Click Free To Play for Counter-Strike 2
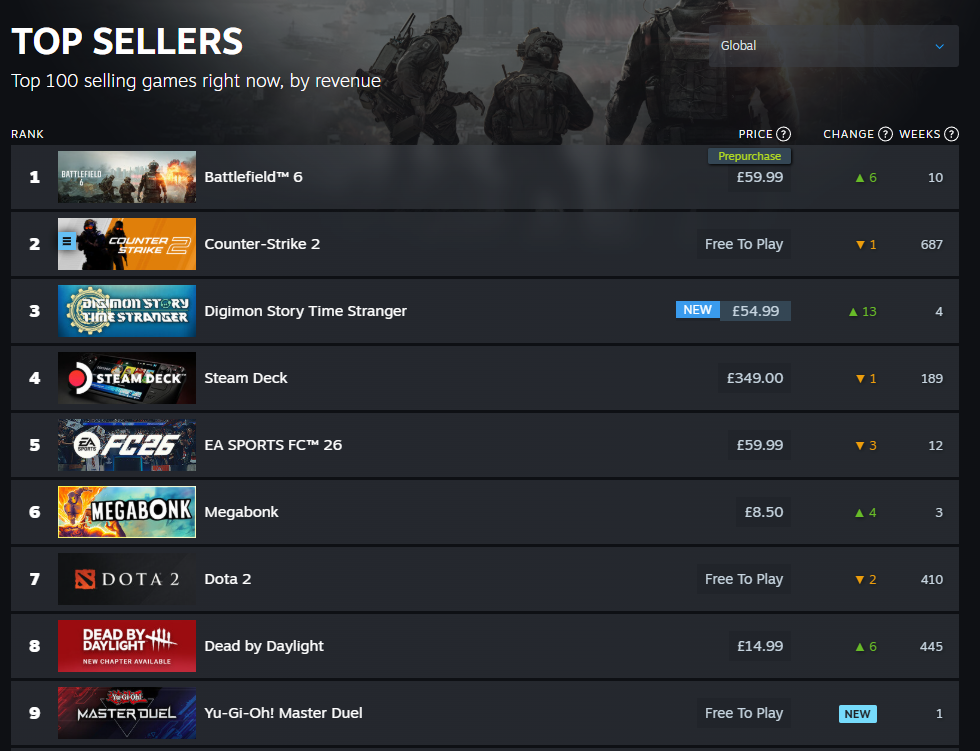980x751 pixels. (x=744, y=244)
